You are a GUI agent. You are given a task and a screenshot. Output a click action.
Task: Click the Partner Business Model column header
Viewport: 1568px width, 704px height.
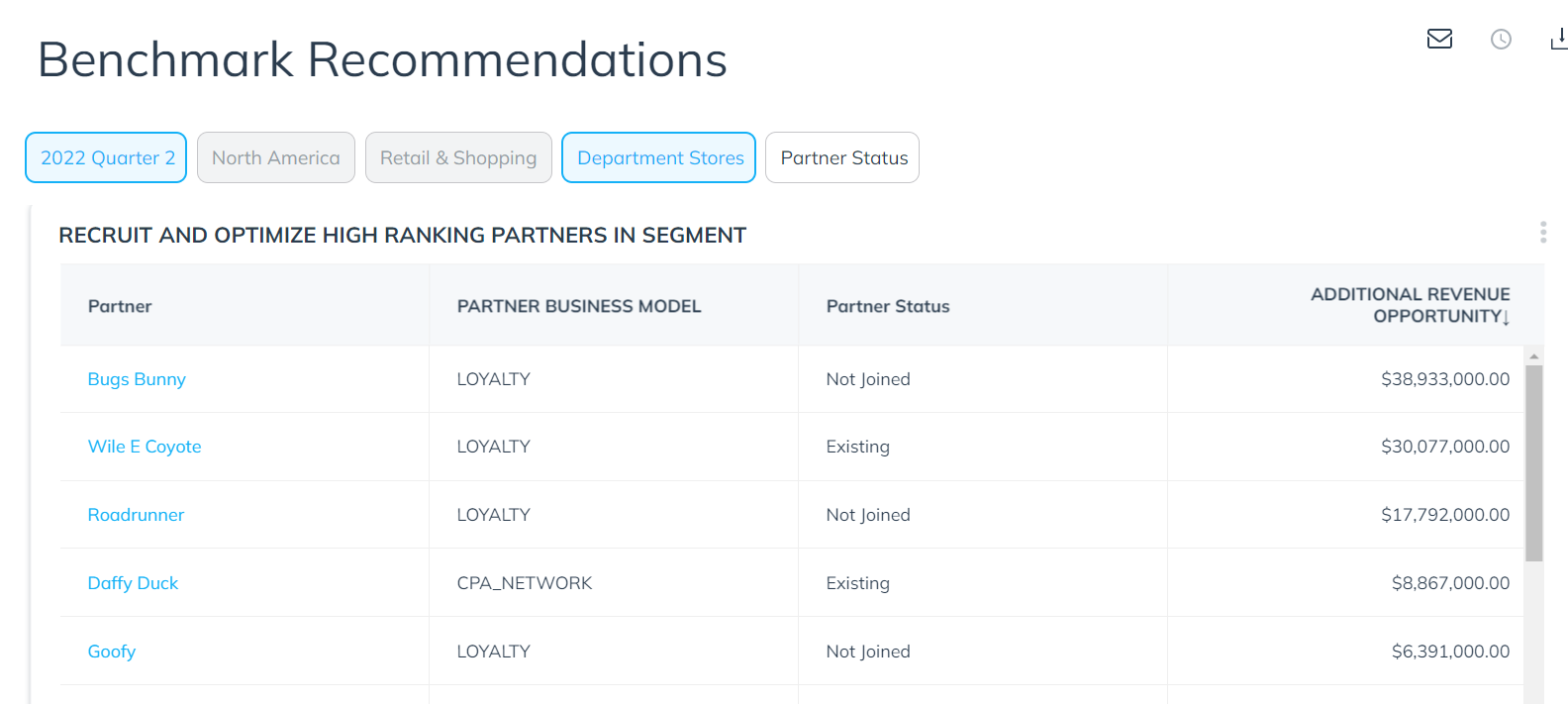[x=579, y=306]
